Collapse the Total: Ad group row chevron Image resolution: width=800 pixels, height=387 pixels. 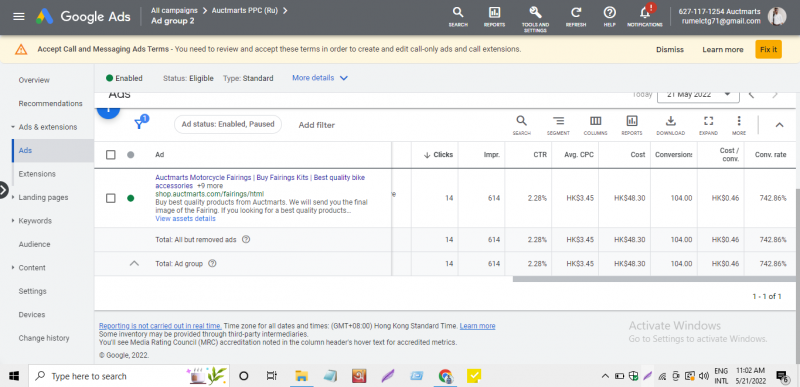pos(134,264)
